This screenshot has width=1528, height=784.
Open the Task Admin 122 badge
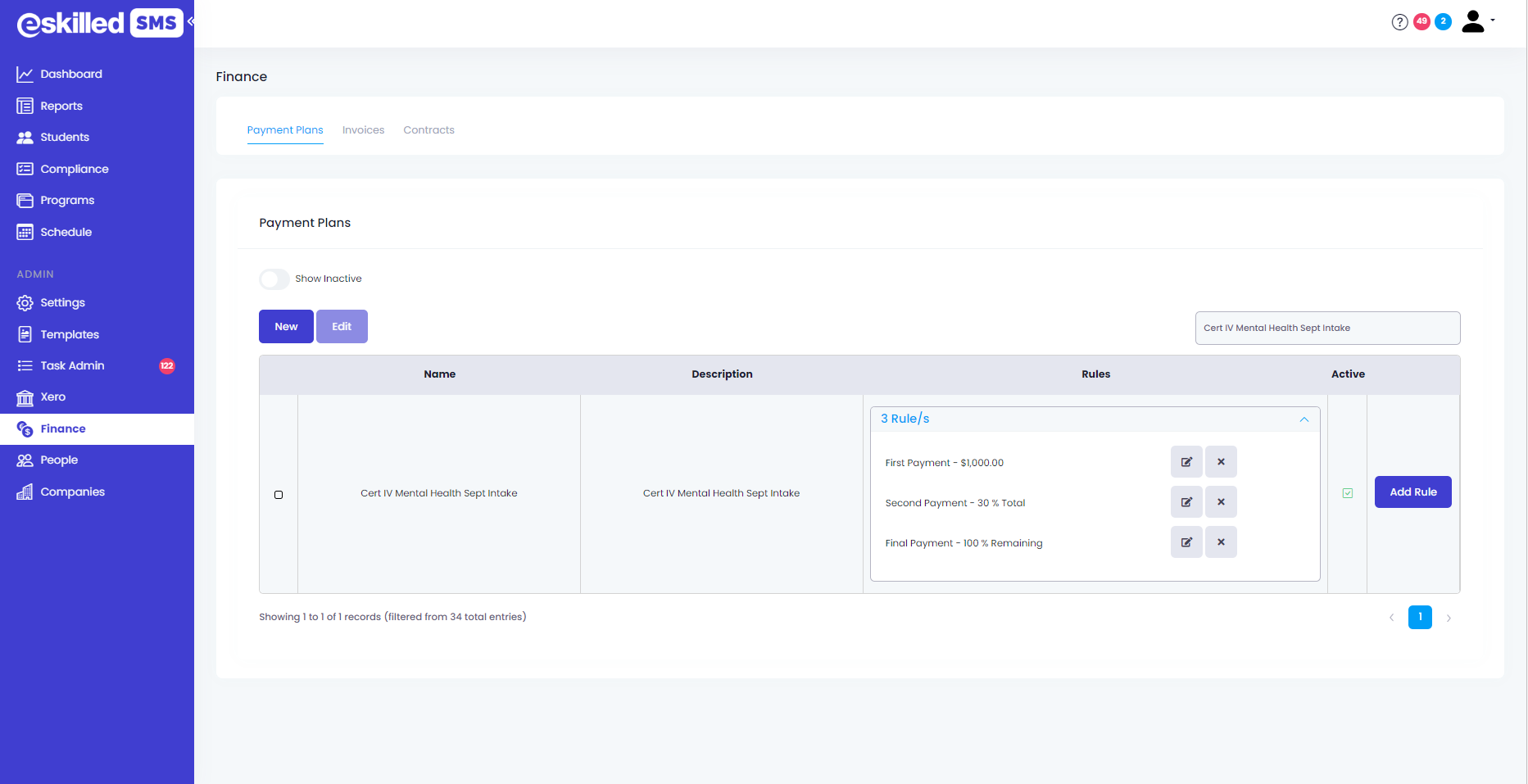(x=167, y=366)
